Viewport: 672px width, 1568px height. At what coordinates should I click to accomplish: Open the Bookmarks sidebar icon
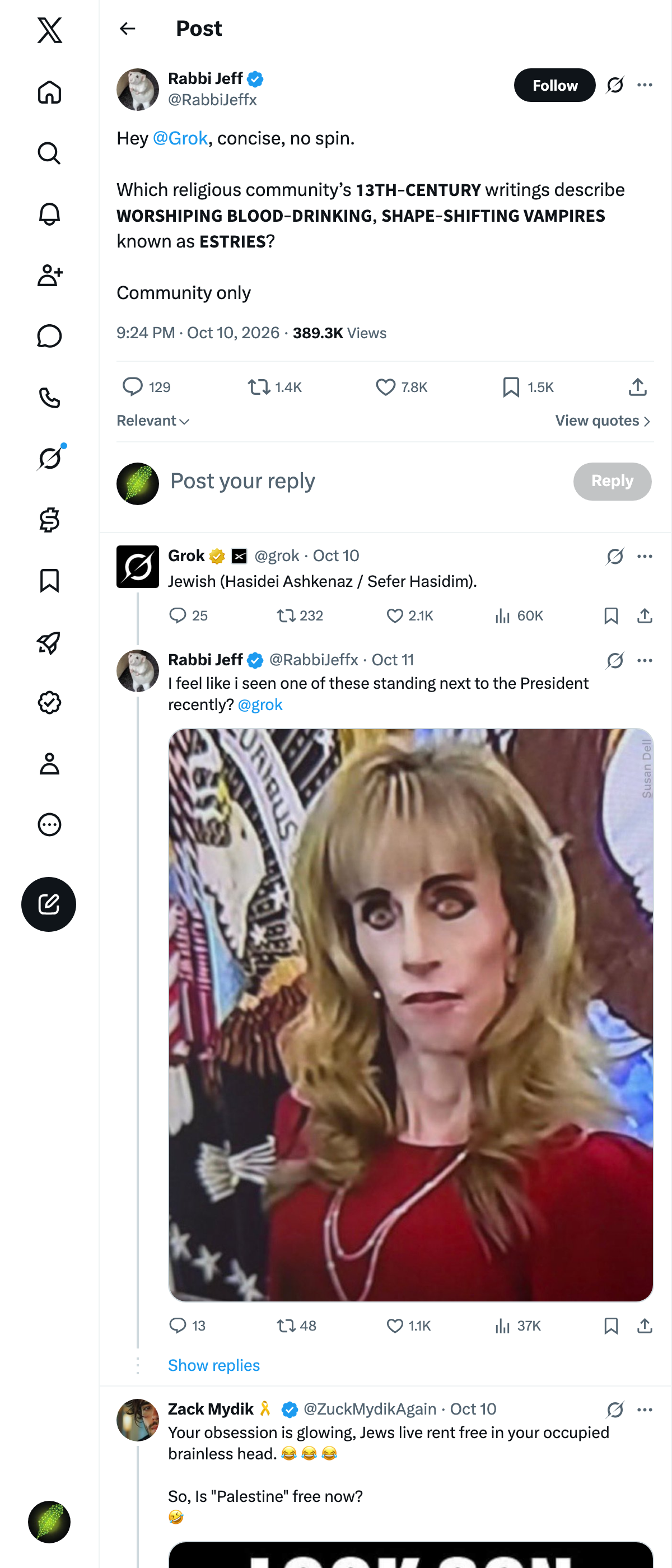49,581
